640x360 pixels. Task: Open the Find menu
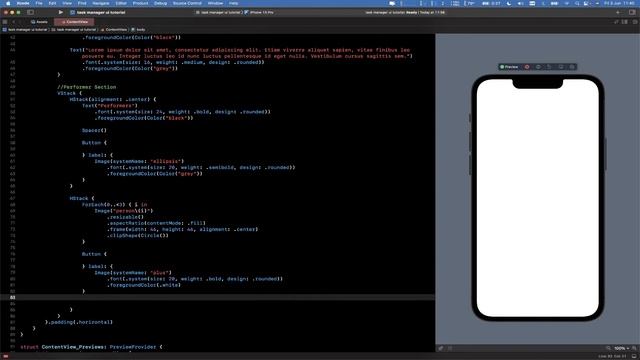coord(82,3)
